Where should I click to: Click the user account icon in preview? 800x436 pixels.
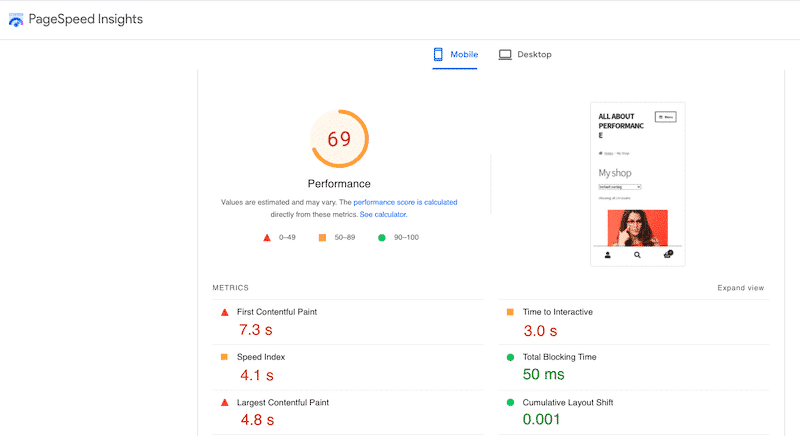608,255
